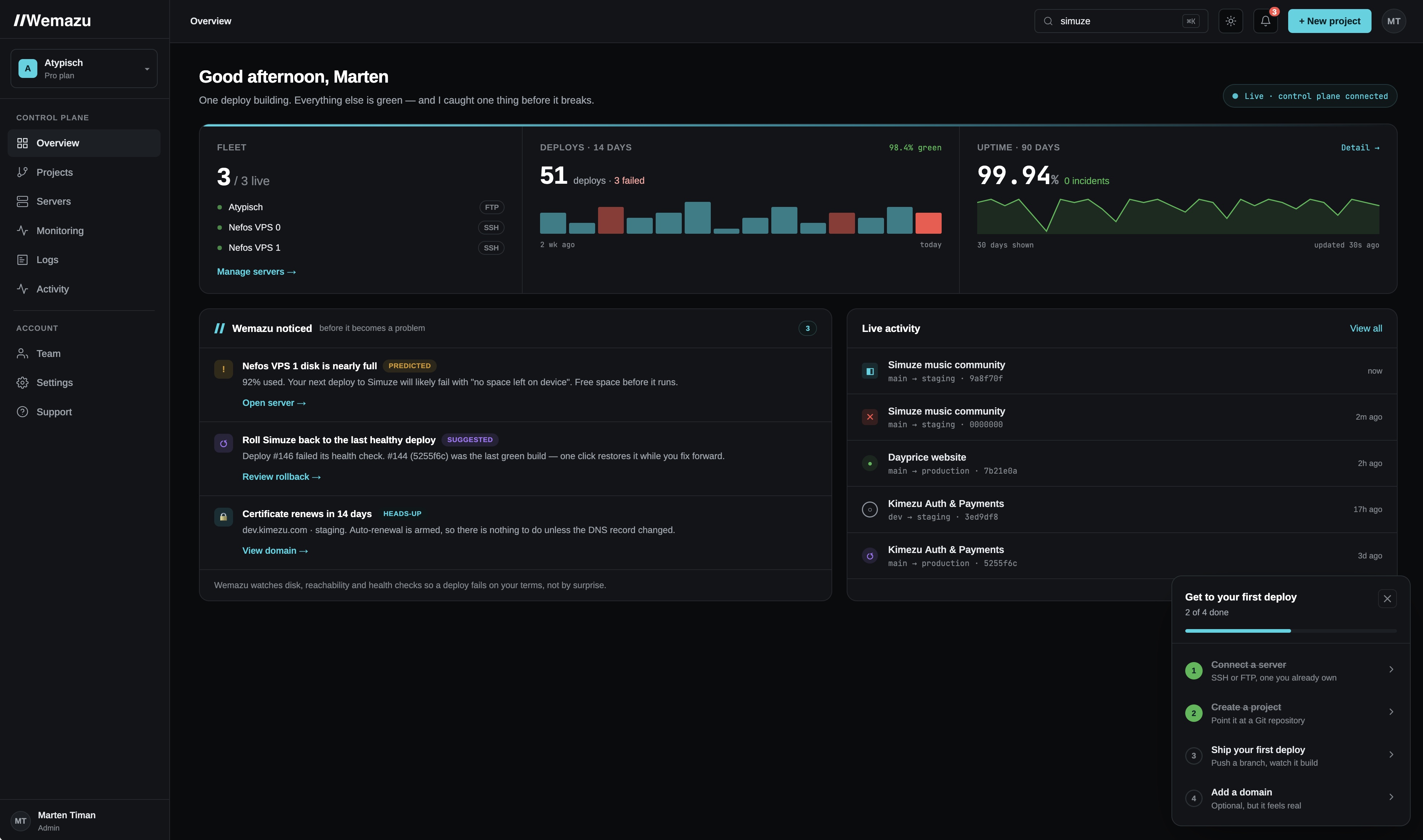Click the View domain link
Viewport: 1423px width, 840px height.
tap(275, 551)
